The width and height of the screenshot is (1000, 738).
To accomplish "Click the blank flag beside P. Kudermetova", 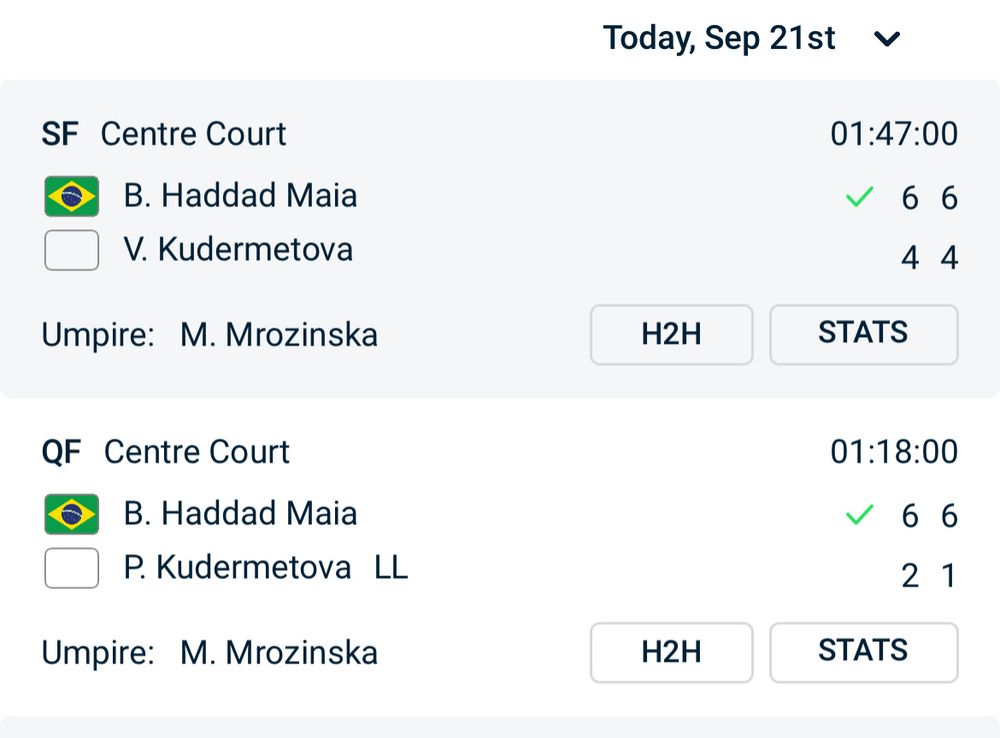I will click(x=71, y=568).
